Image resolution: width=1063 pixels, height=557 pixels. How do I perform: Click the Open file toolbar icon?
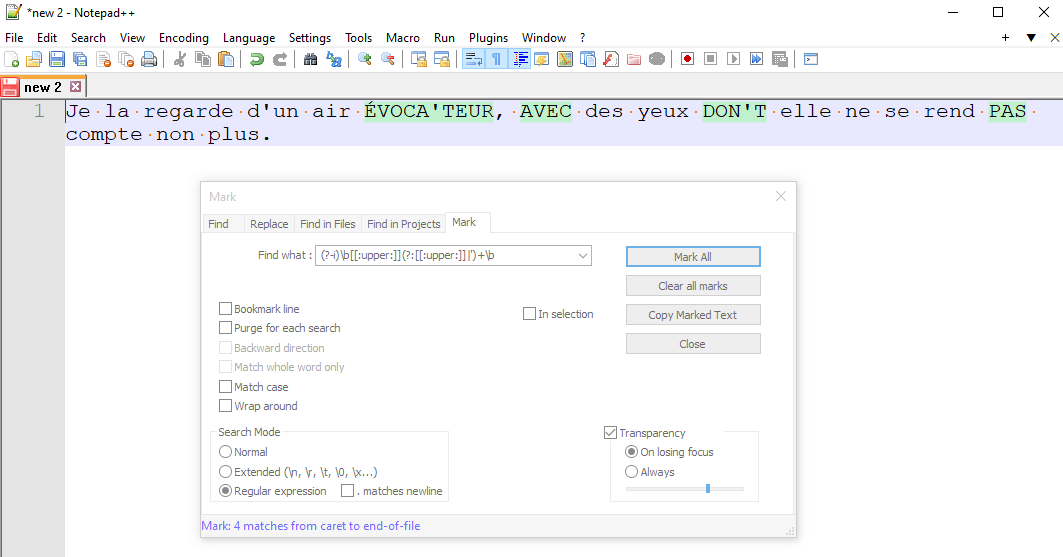(34, 60)
